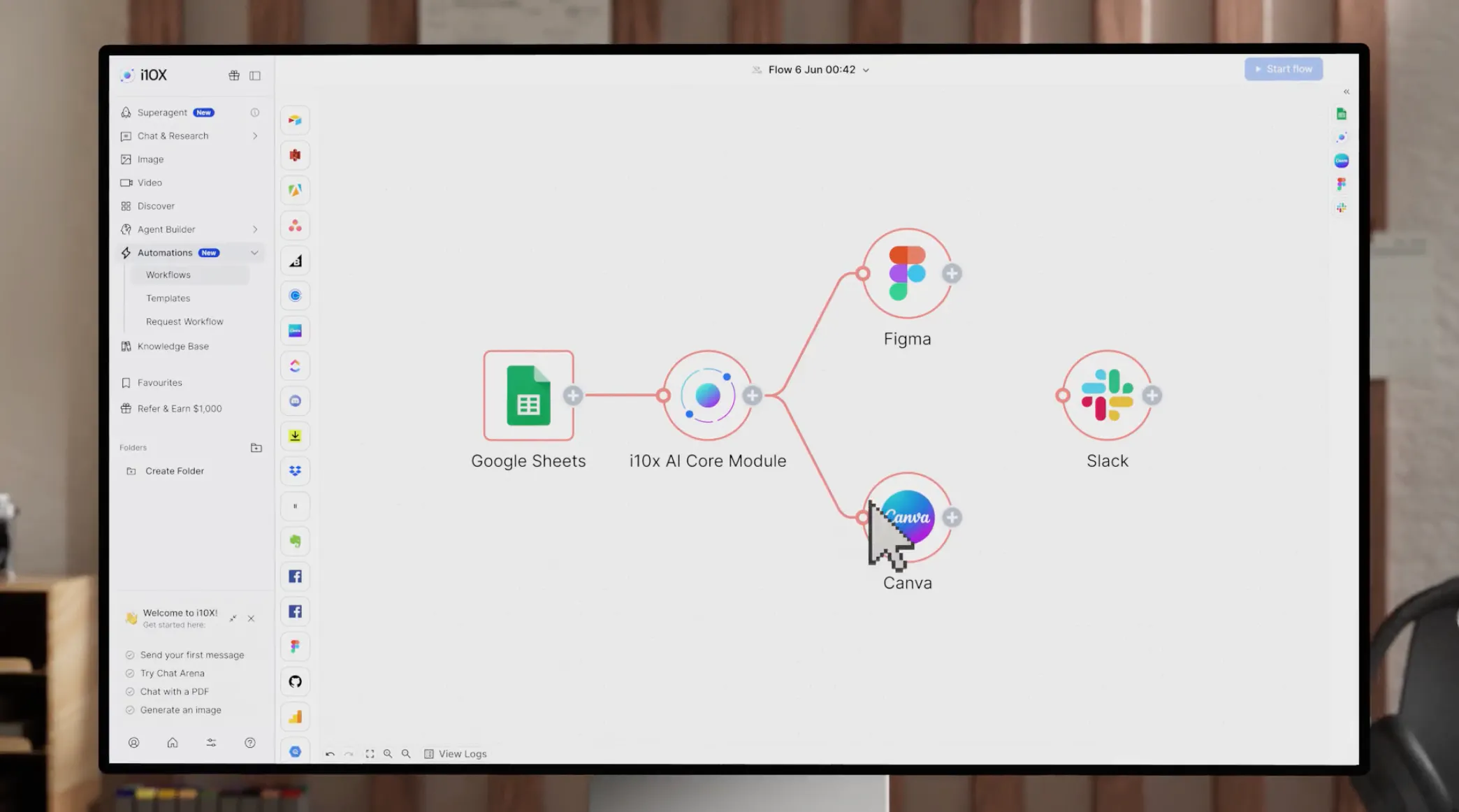The height and width of the screenshot is (812, 1459).
Task: Check off Try Chat Arena
Action: 129,674
